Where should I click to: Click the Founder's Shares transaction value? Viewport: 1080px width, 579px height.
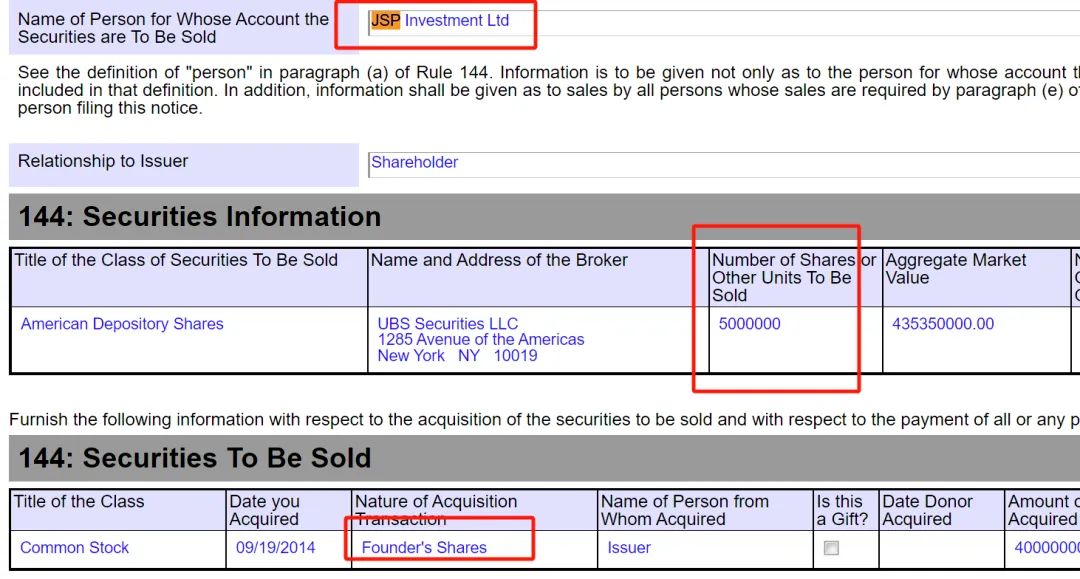click(x=424, y=548)
